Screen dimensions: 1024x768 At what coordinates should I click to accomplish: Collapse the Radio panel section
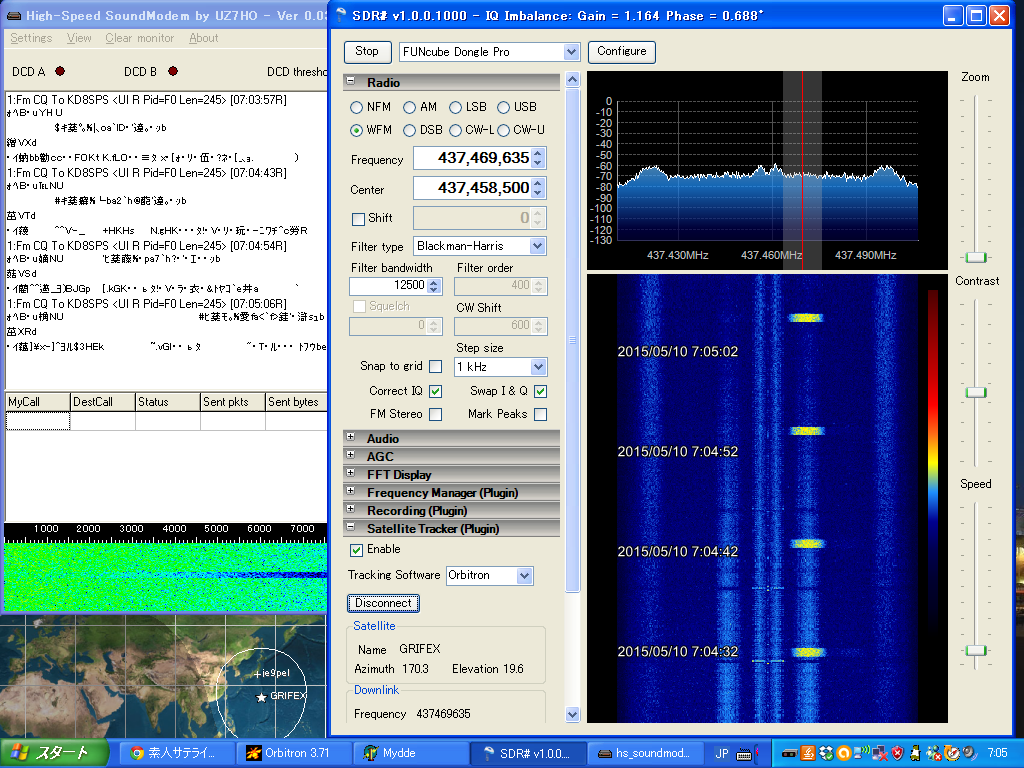[350, 83]
